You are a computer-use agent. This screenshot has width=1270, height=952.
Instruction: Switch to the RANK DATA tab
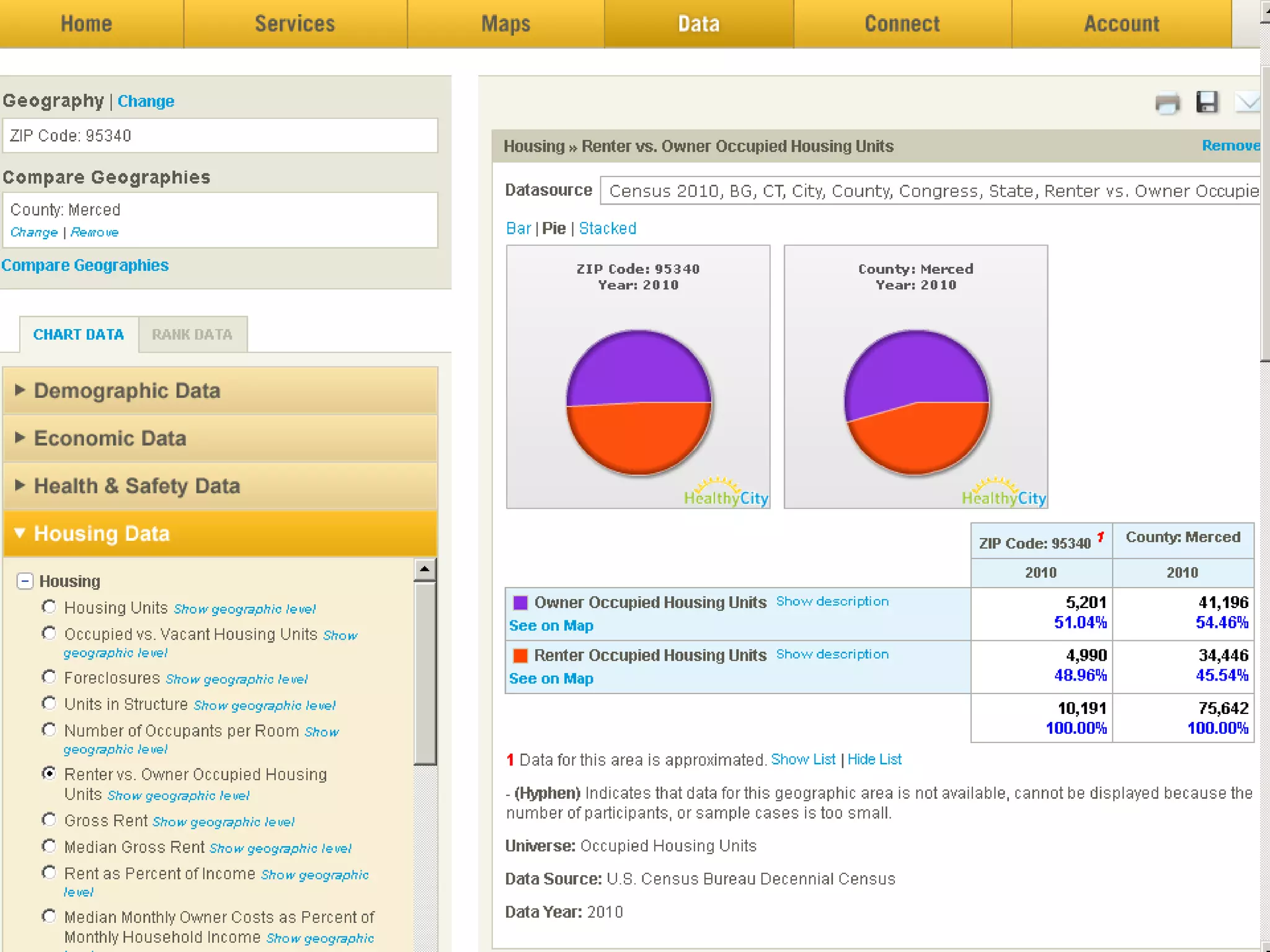point(192,335)
